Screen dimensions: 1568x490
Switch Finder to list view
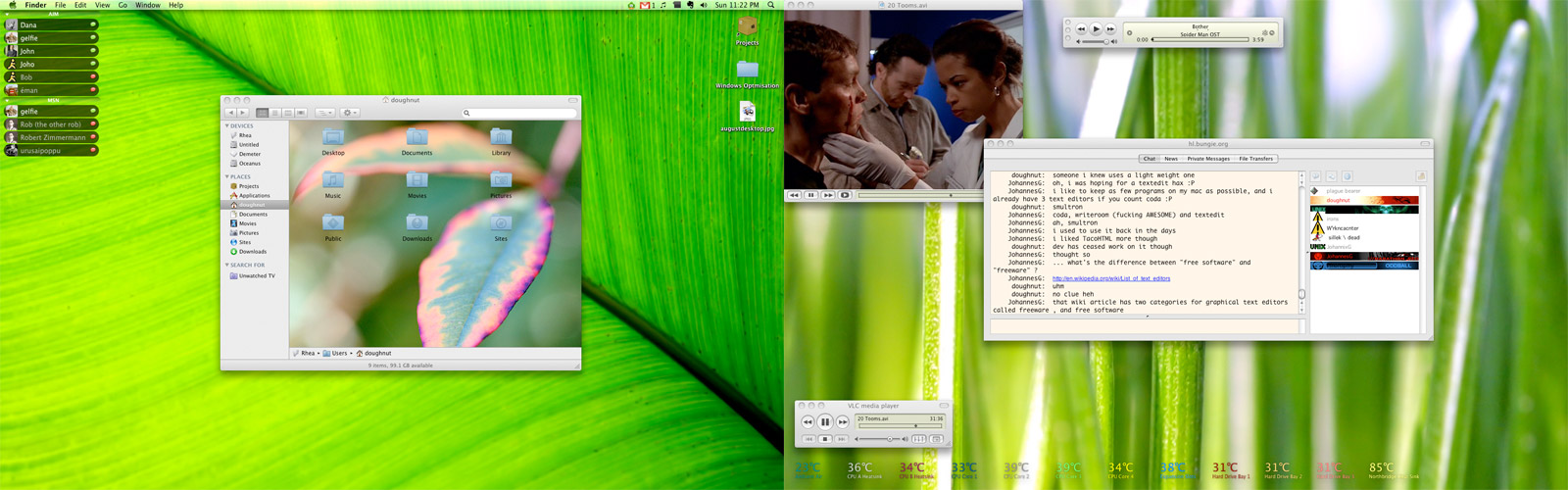coord(275,113)
